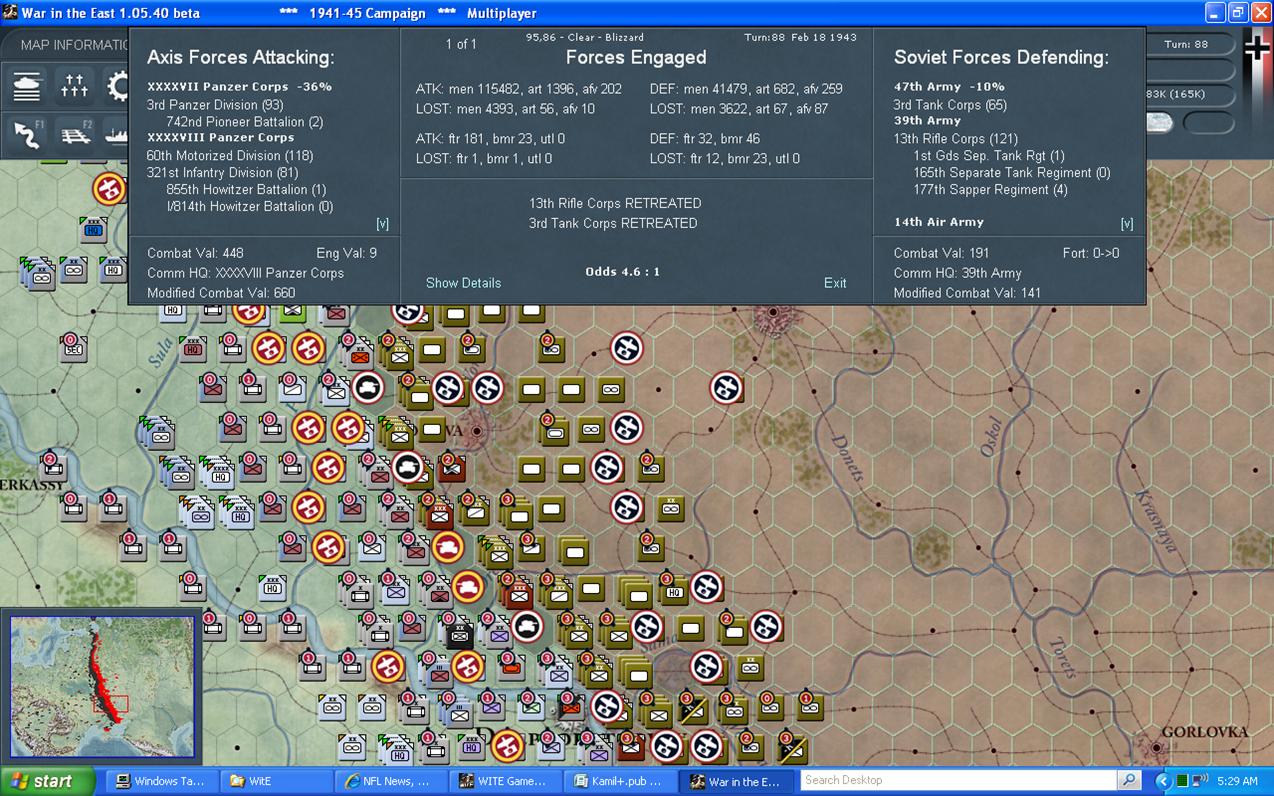Click Comm HQ: XXXXVIII Panzer Corps line

tap(245, 273)
